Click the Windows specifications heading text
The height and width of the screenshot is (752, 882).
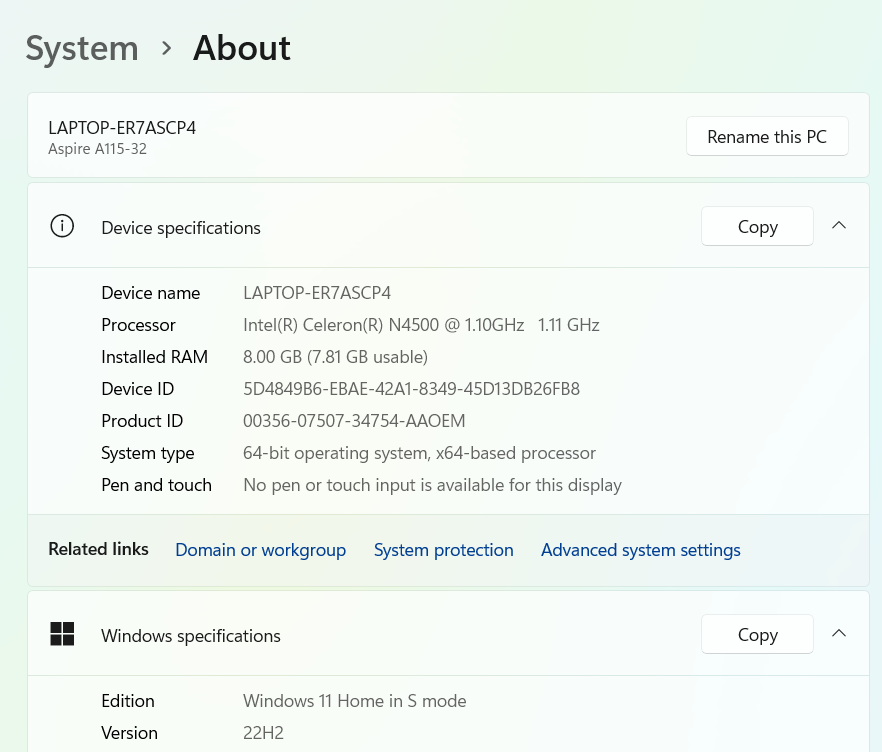191,636
